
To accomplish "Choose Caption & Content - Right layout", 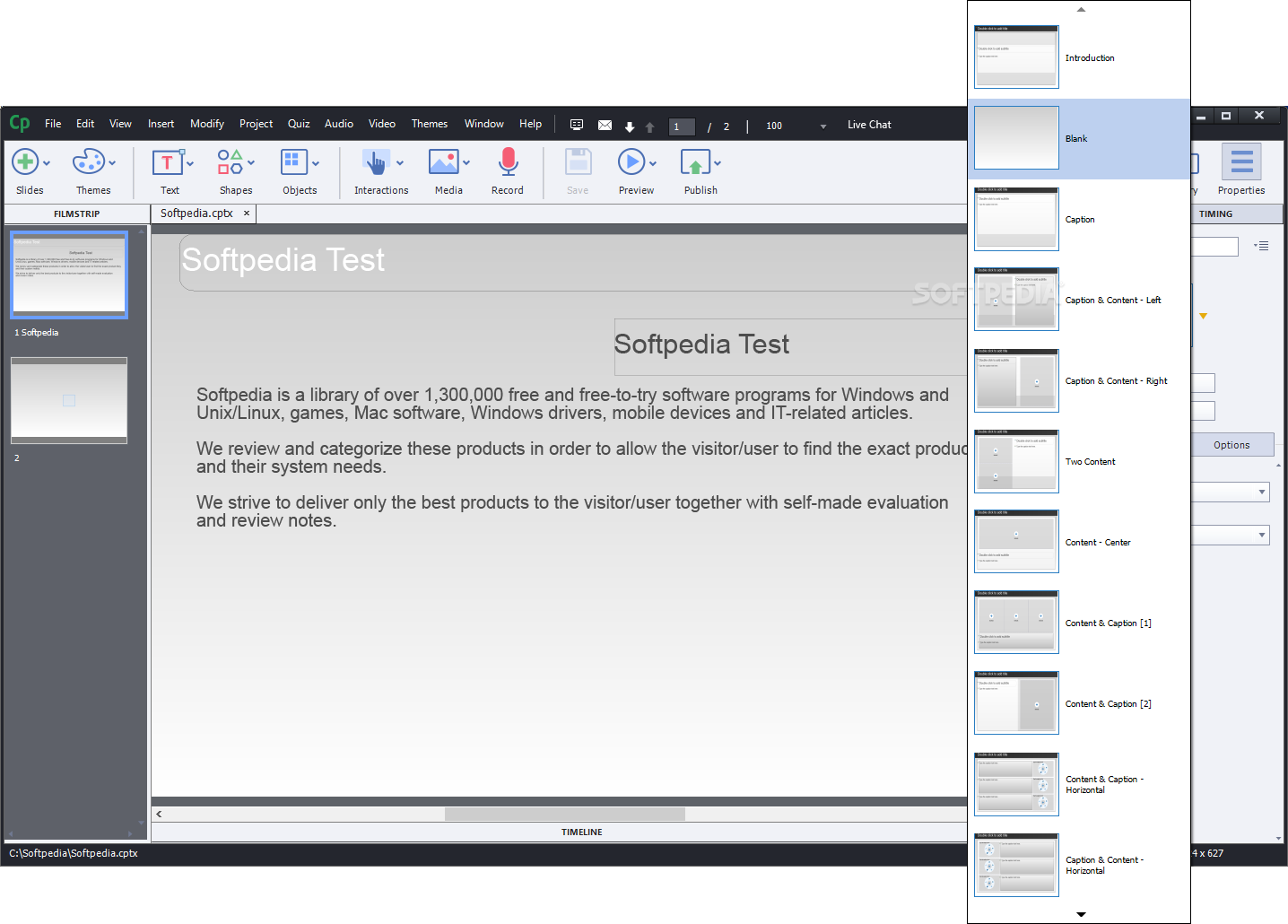I will coord(1079,381).
